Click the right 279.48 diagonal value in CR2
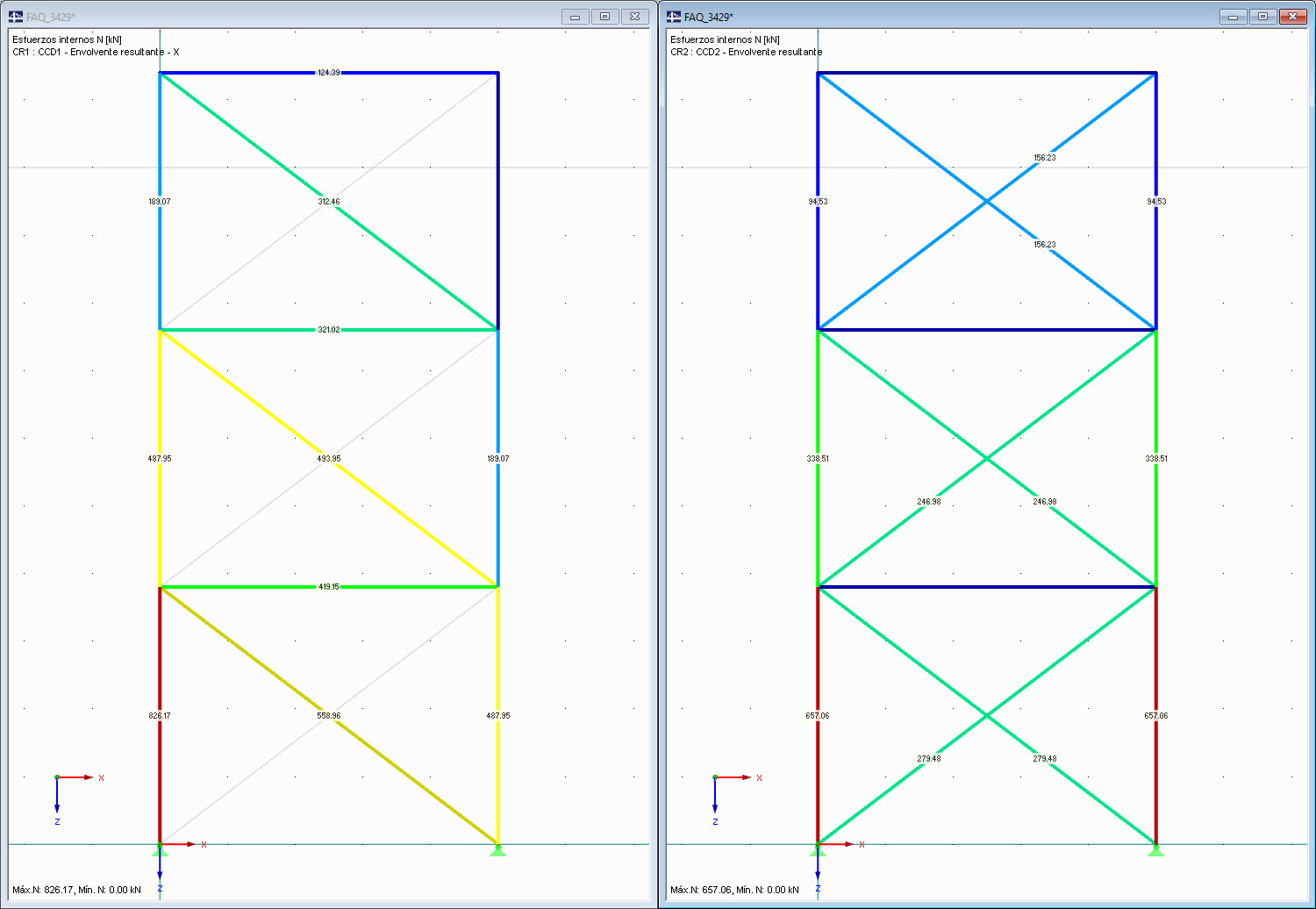Screen dimensions: 1316x909 (x=1045, y=759)
